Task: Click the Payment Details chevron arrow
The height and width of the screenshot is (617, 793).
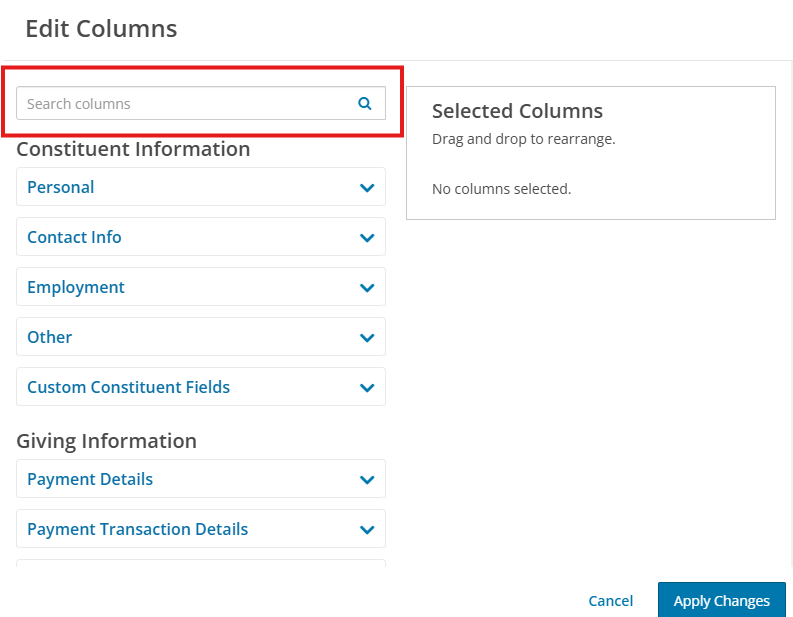Action: [367, 480]
